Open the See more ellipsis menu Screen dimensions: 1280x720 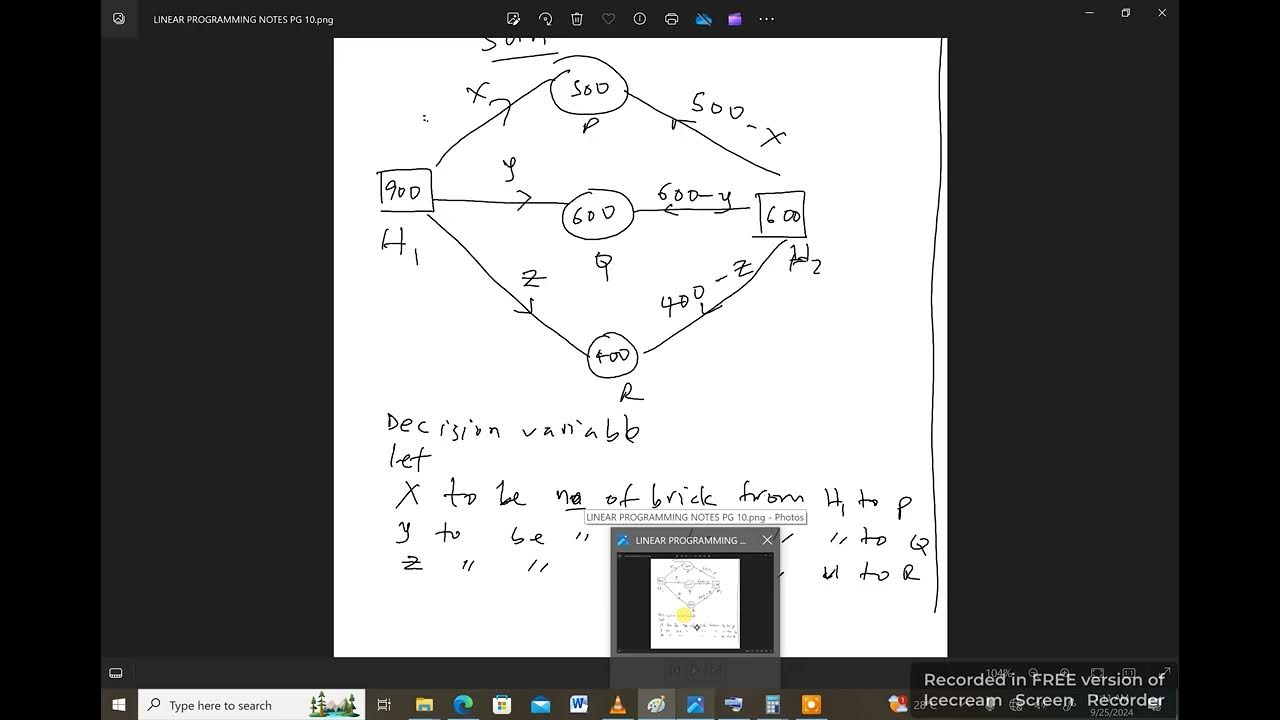point(767,19)
